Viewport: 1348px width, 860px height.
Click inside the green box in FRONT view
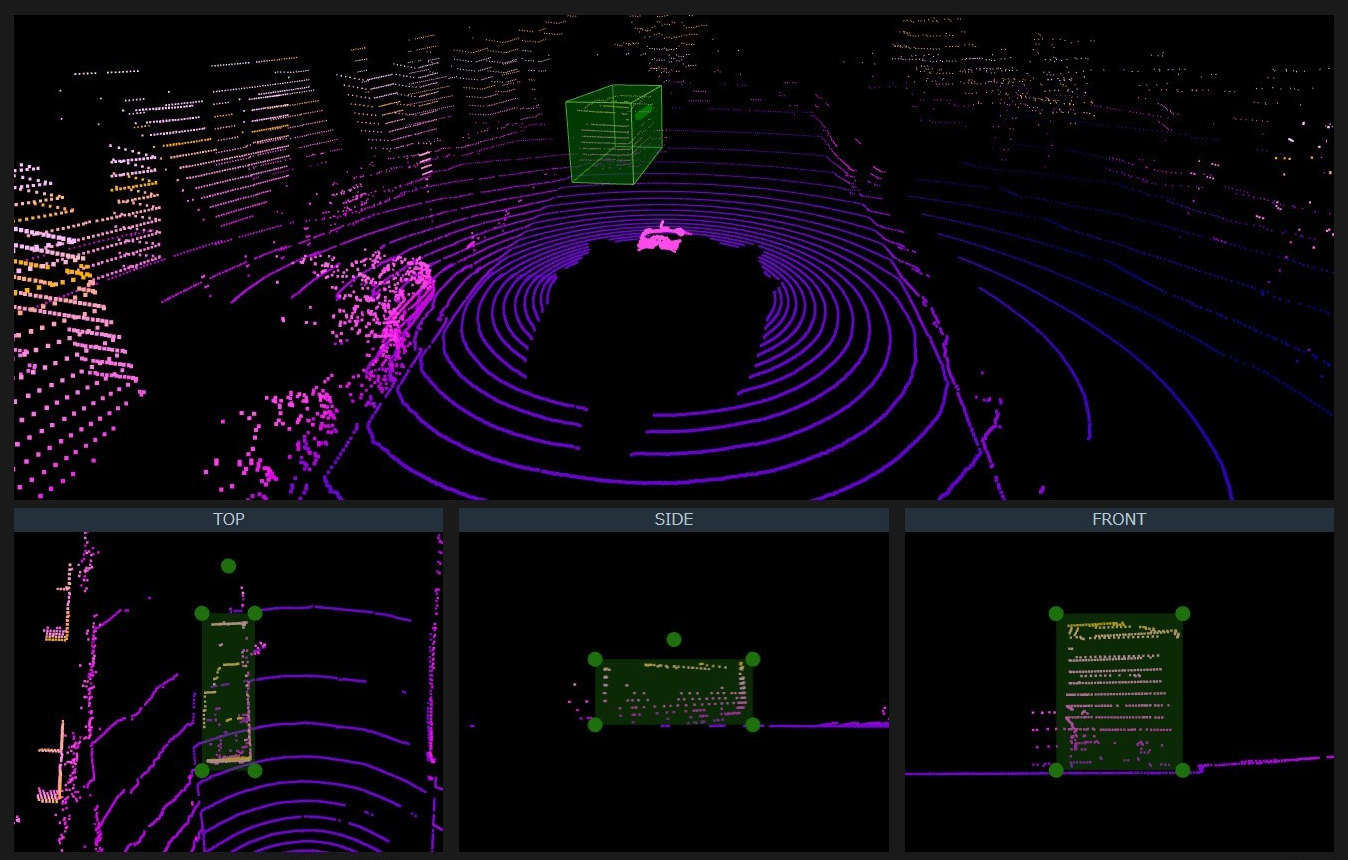tap(1119, 692)
